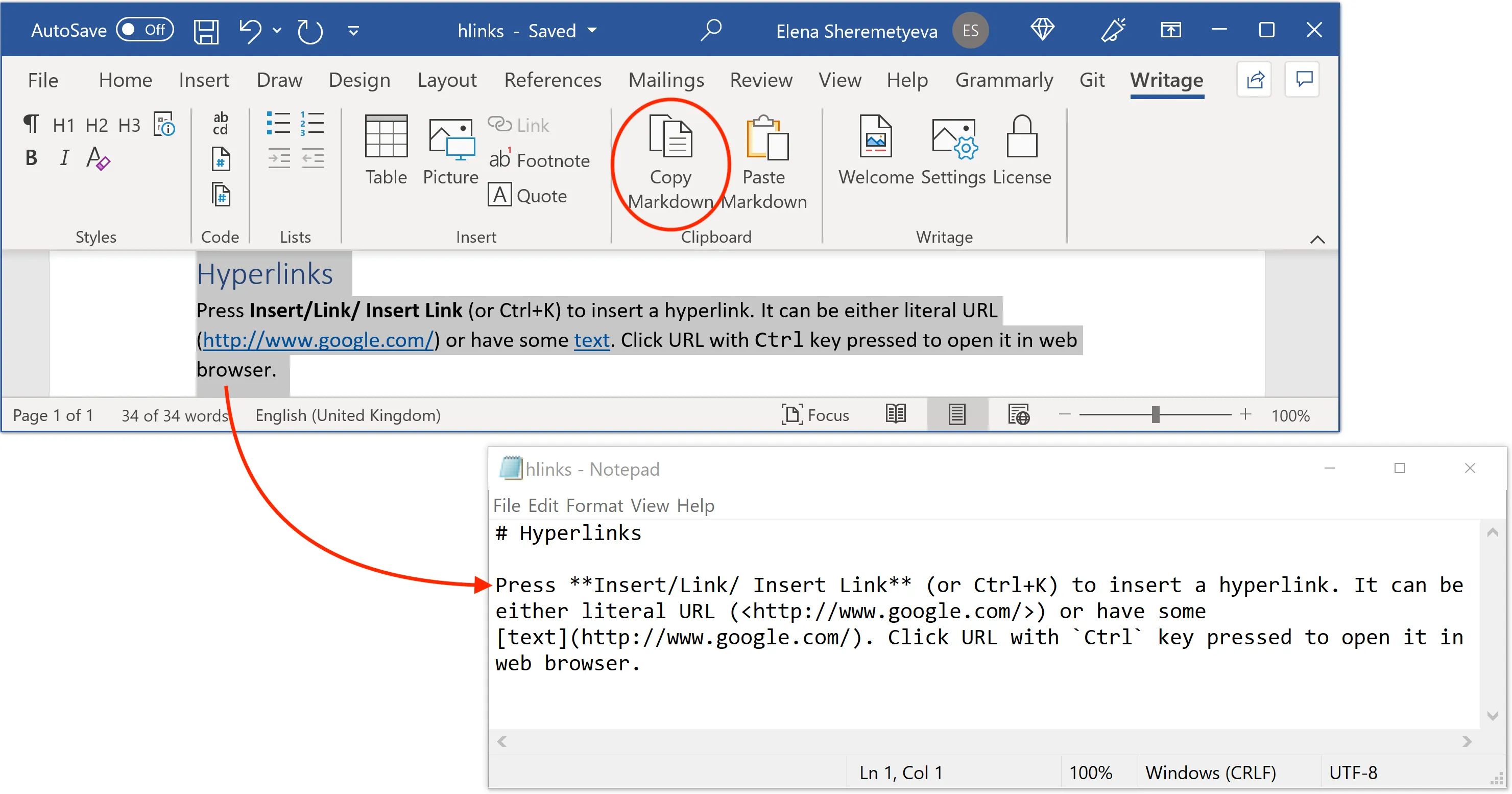Toggle AutoSave off
Image resolution: width=1512 pixels, height=794 pixels.
pyautogui.click(x=145, y=29)
